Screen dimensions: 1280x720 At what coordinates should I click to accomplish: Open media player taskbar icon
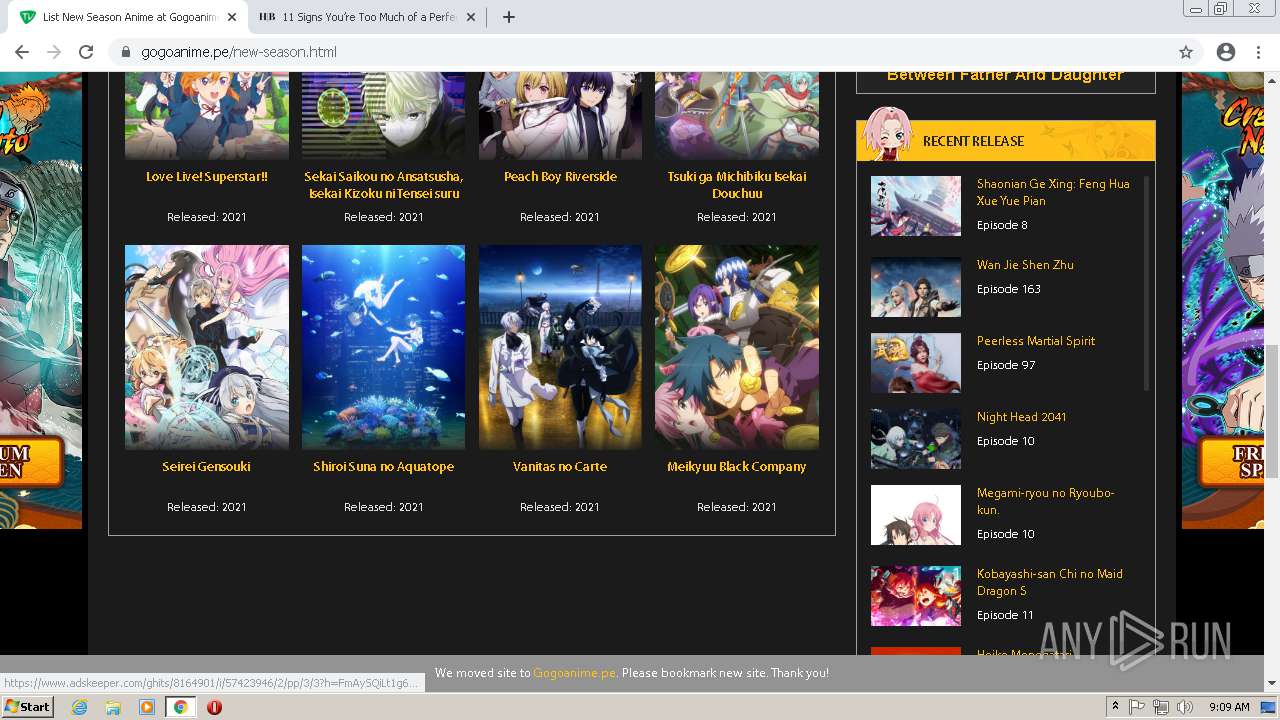147,707
